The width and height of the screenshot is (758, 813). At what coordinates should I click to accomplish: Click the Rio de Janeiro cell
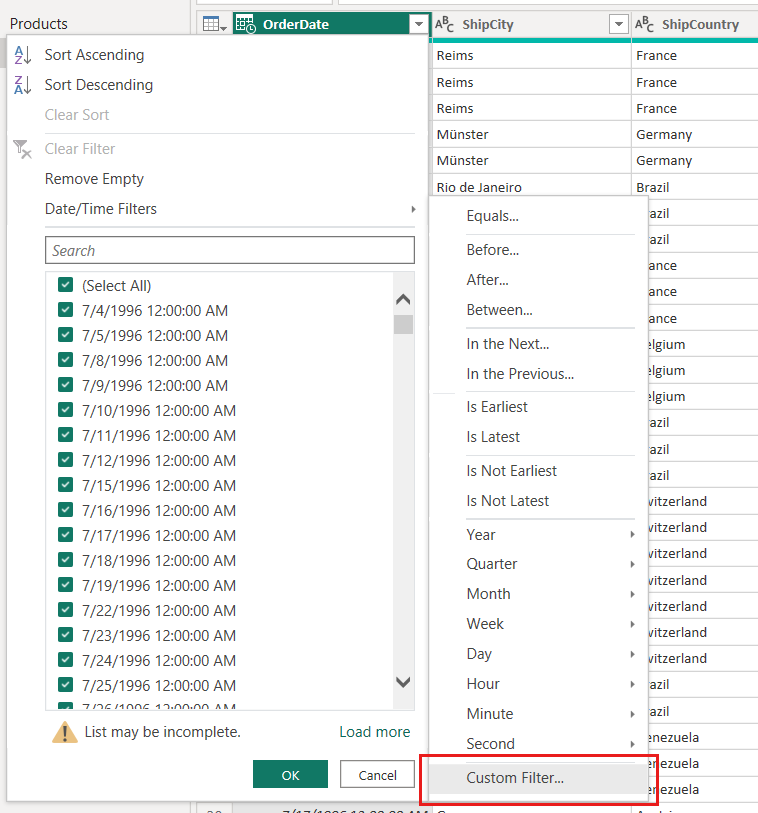pos(531,187)
